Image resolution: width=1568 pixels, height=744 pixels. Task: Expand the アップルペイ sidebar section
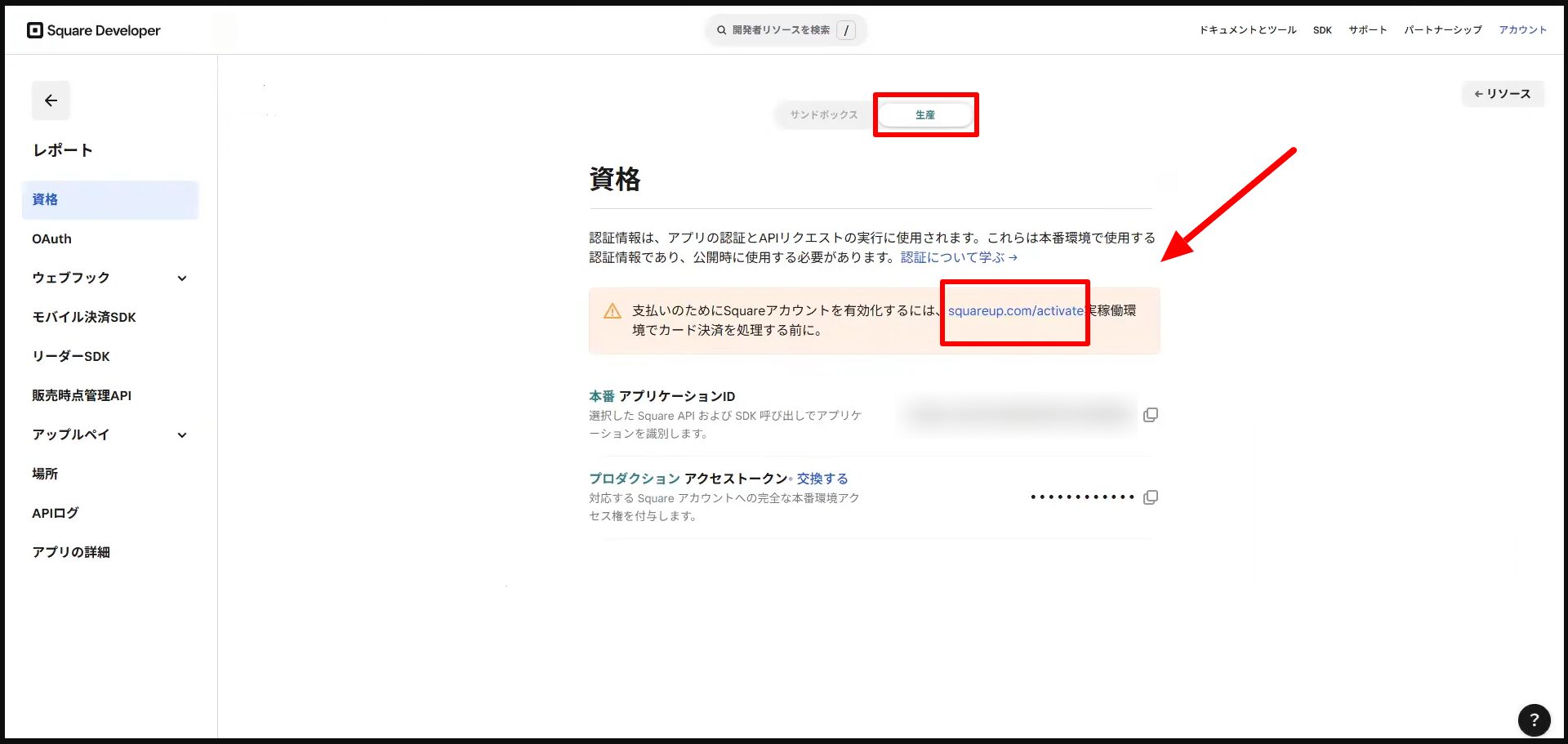[x=110, y=435]
